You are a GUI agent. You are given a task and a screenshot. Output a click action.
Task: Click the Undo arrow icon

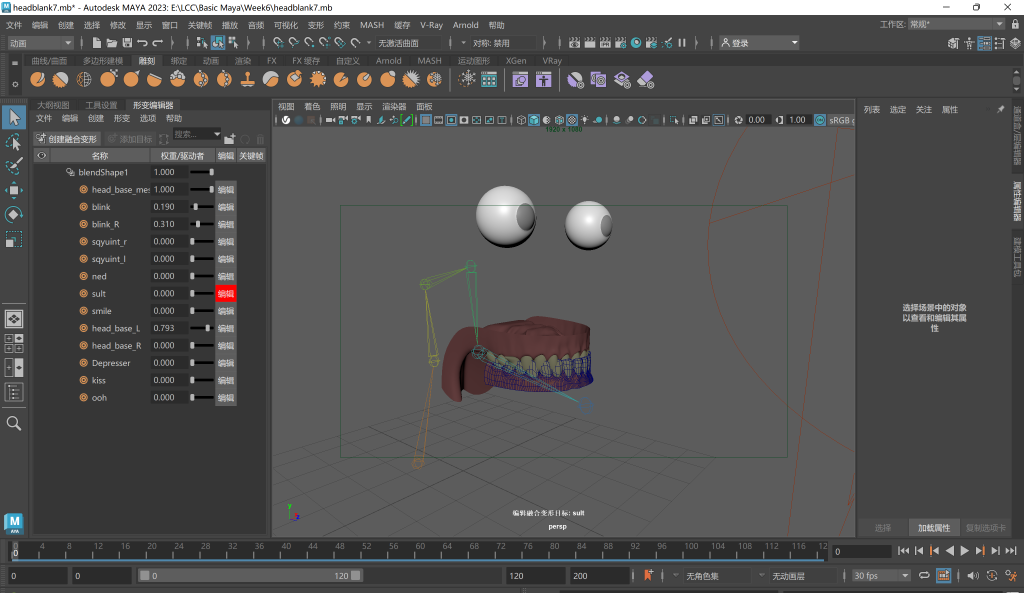(x=143, y=43)
